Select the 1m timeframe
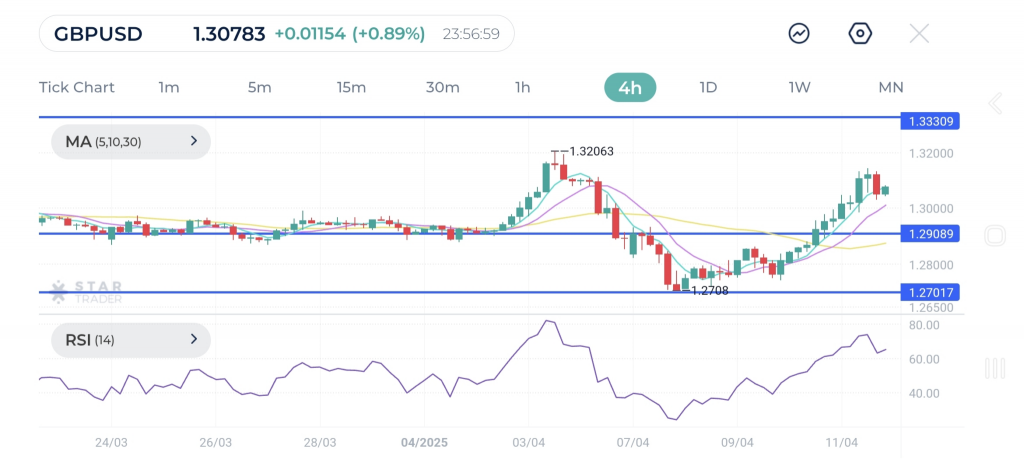Image resolution: width=1024 pixels, height=473 pixels. point(169,87)
